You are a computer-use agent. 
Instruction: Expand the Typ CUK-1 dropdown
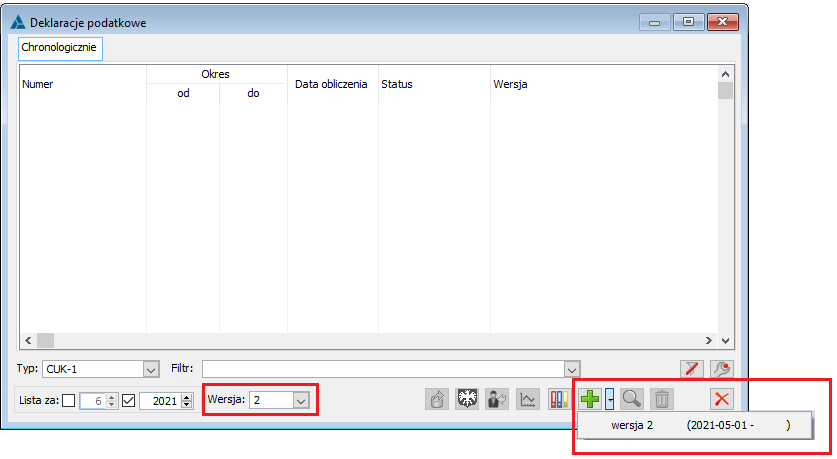pyautogui.click(x=151, y=369)
